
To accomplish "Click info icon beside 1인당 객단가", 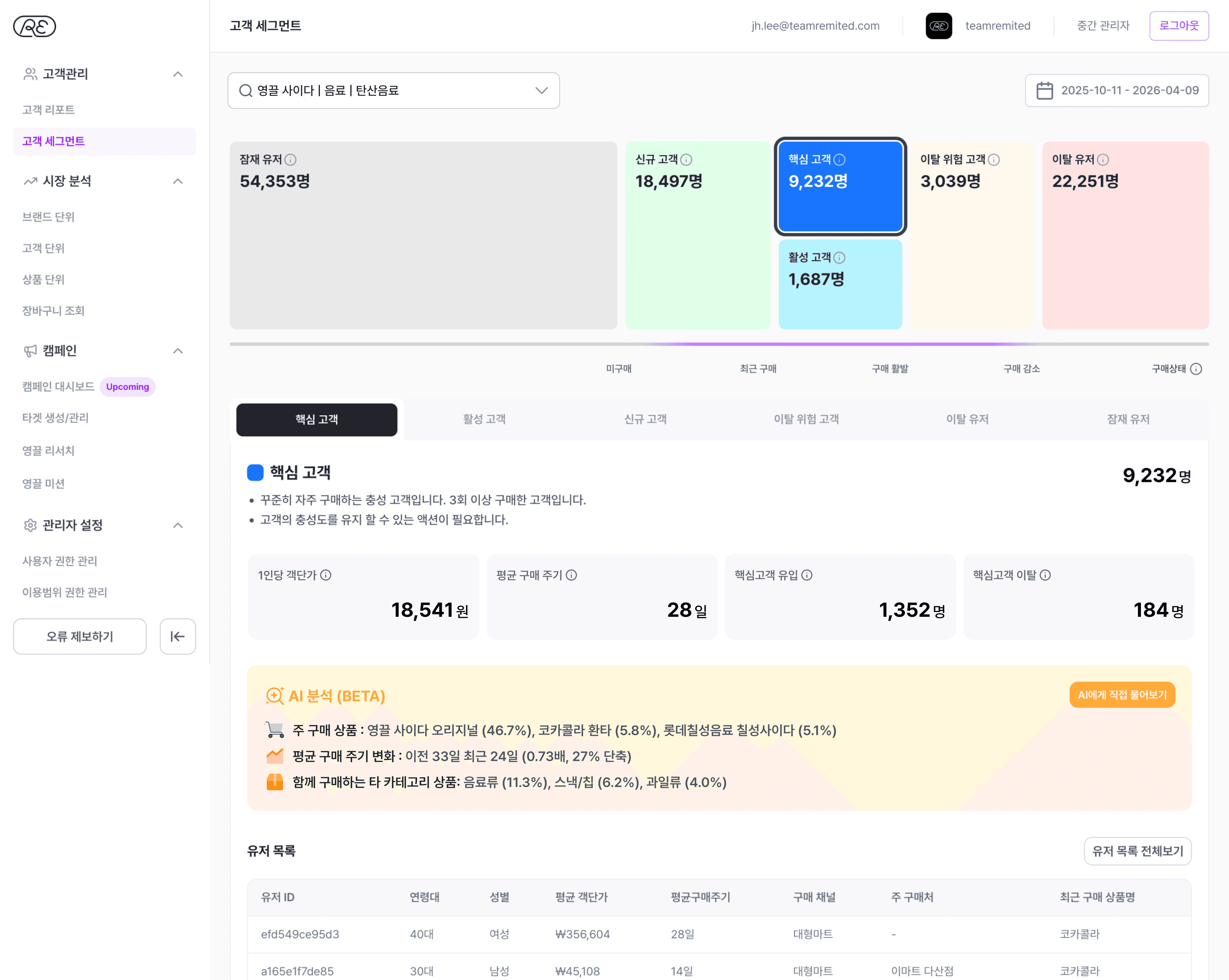I will pos(326,575).
